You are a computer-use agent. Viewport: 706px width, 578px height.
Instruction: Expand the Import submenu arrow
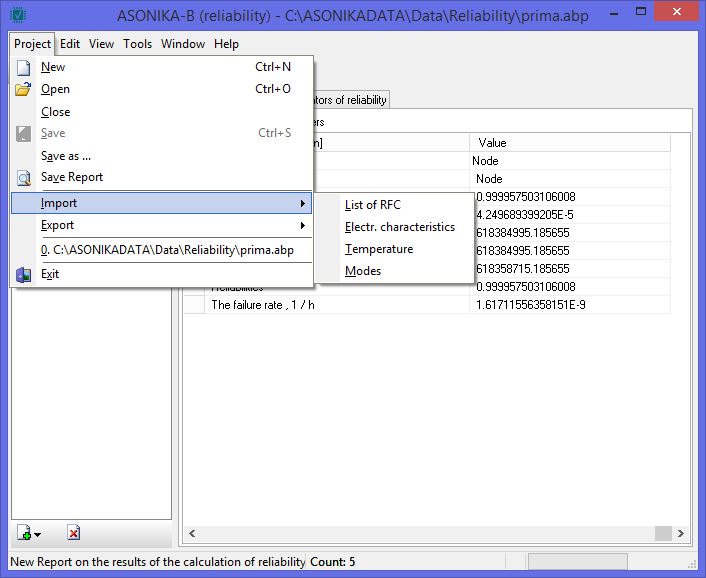(x=302, y=204)
